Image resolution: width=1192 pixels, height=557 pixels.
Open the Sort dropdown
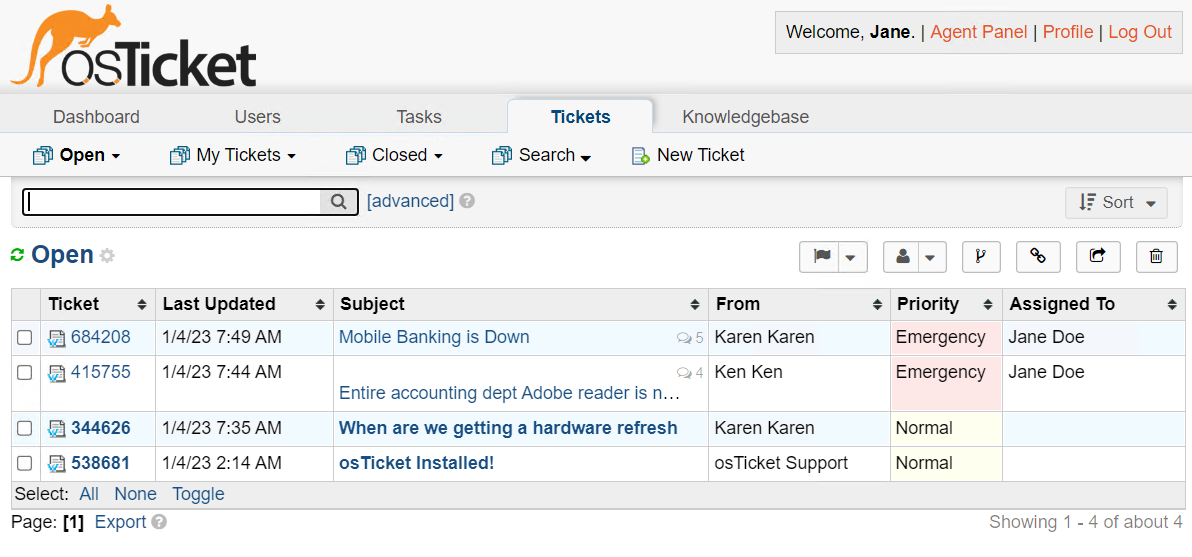pos(1116,203)
